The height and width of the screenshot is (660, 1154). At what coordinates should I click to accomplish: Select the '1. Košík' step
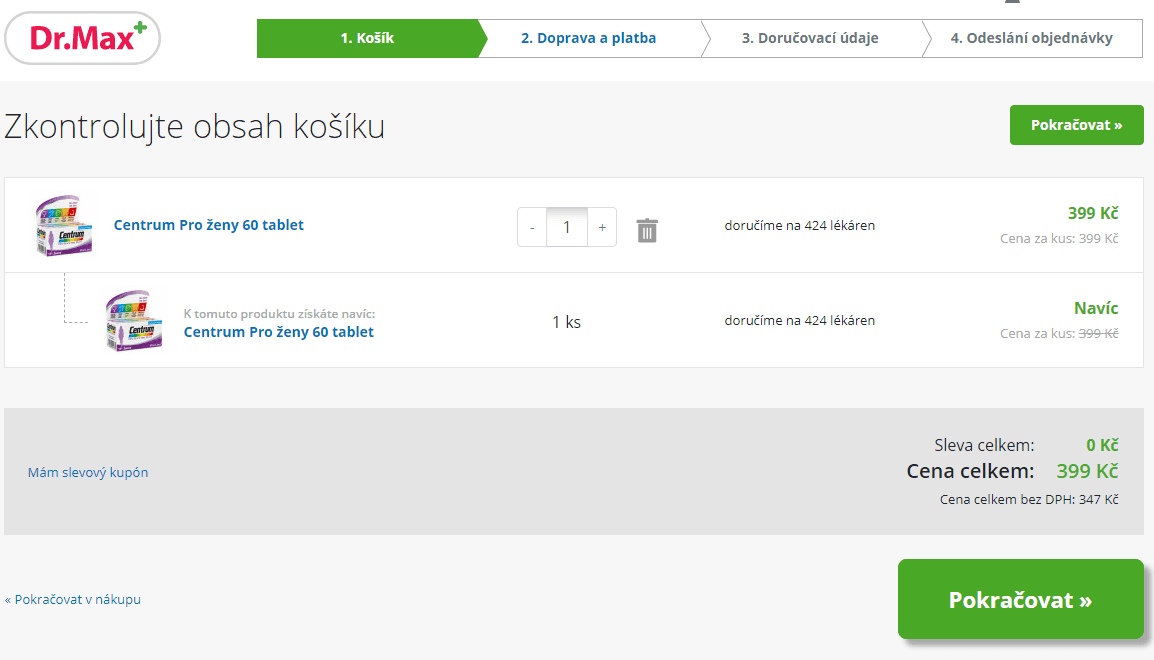pos(366,38)
